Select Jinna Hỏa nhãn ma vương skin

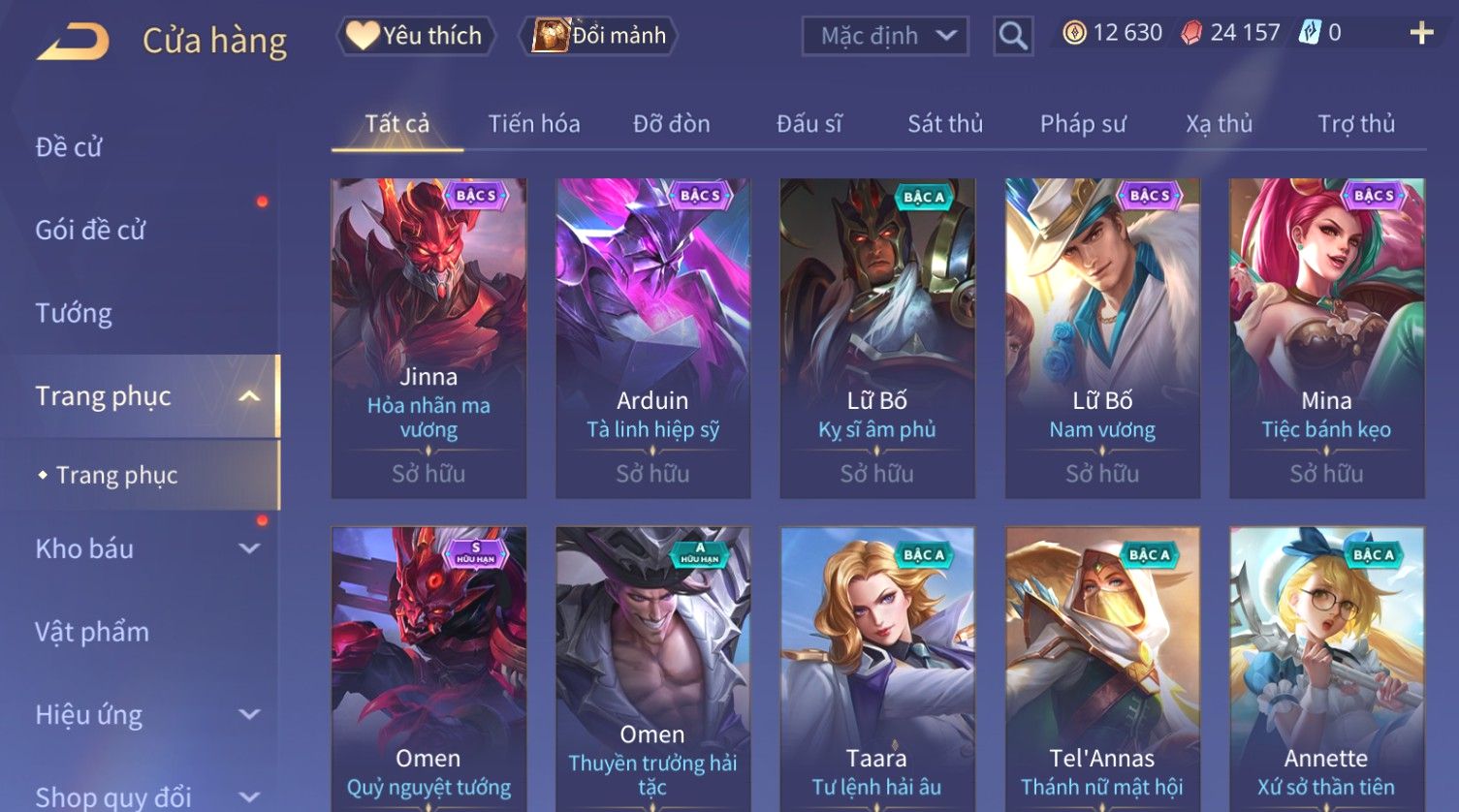click(x=428, y=338)
